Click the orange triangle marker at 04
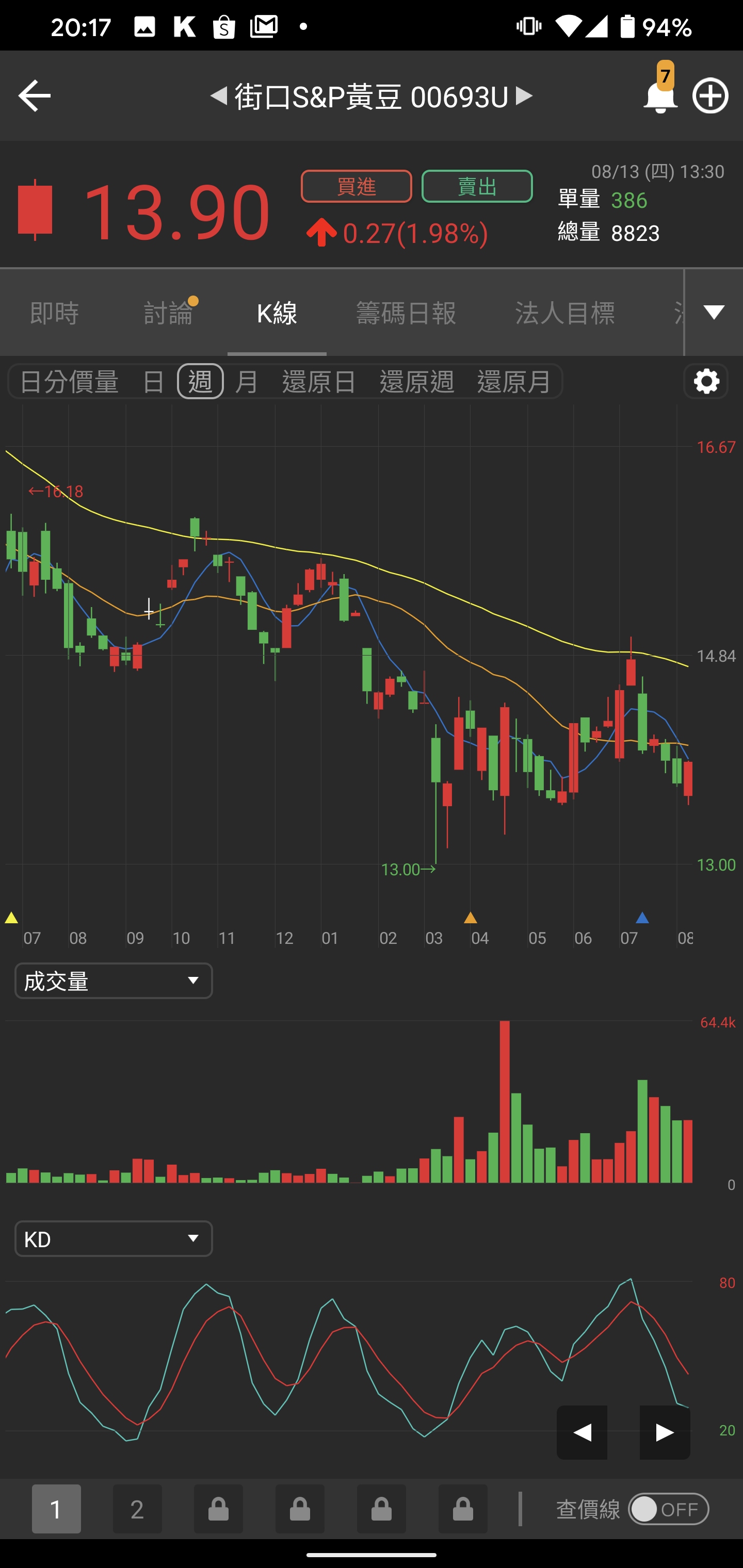 coord(470,918)
